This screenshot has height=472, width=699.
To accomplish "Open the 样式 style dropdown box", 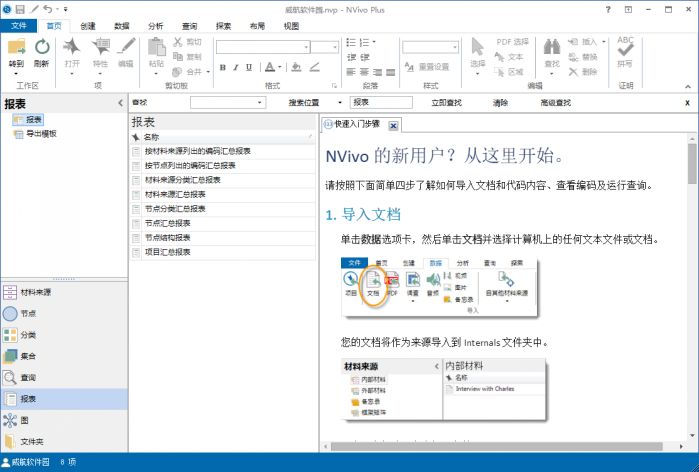I will (x=430, y=47).
